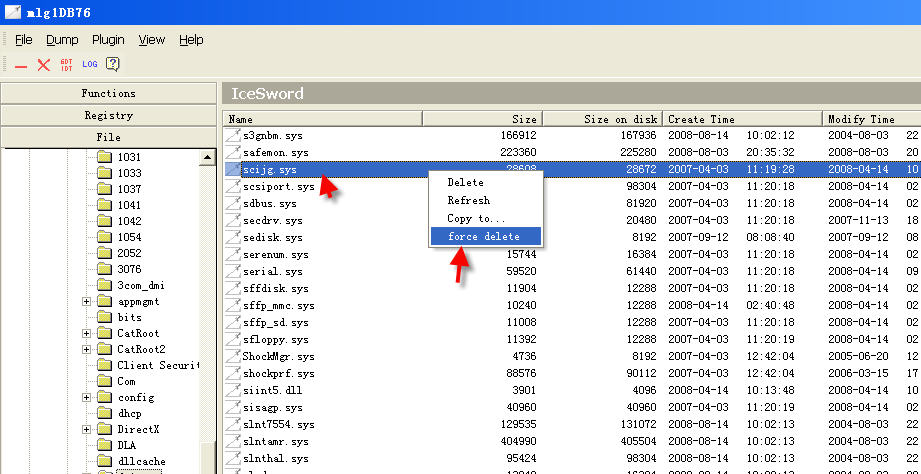The image size is (921, 474).
Task: Expand the appmgmt folder node
Action: tap(87, 301)
